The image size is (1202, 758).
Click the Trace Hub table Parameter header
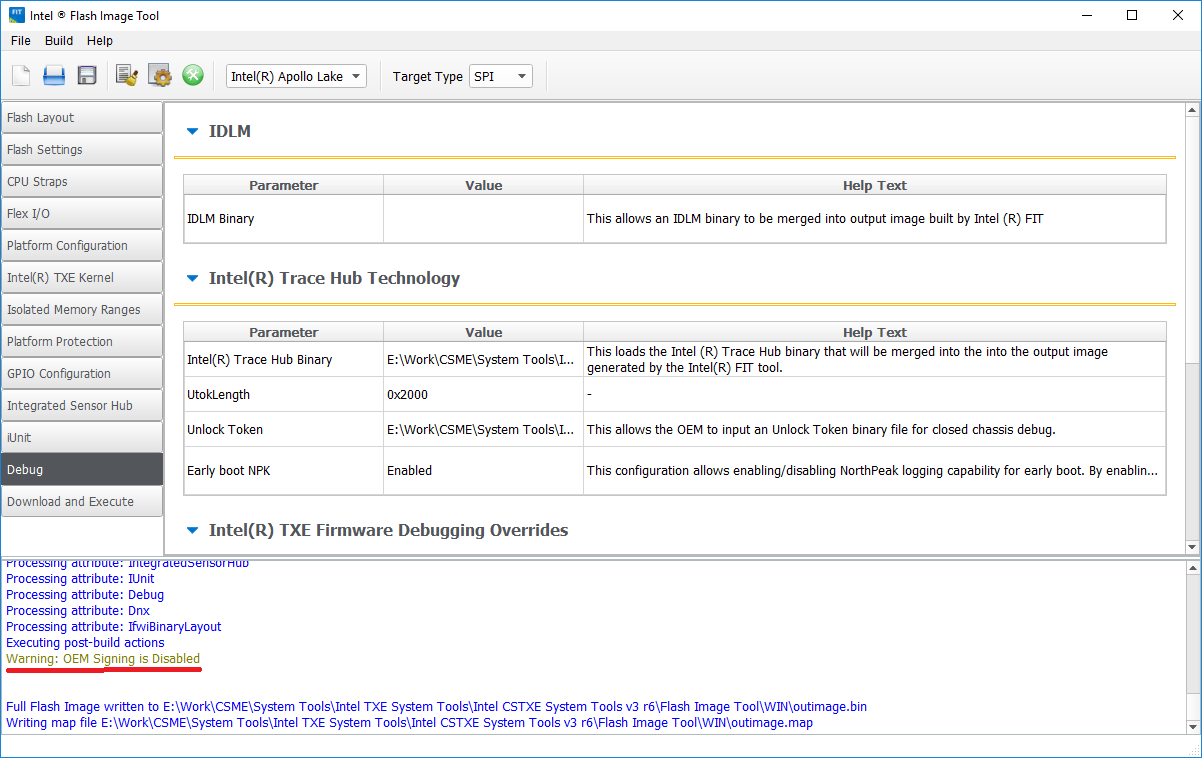[284, 332]
